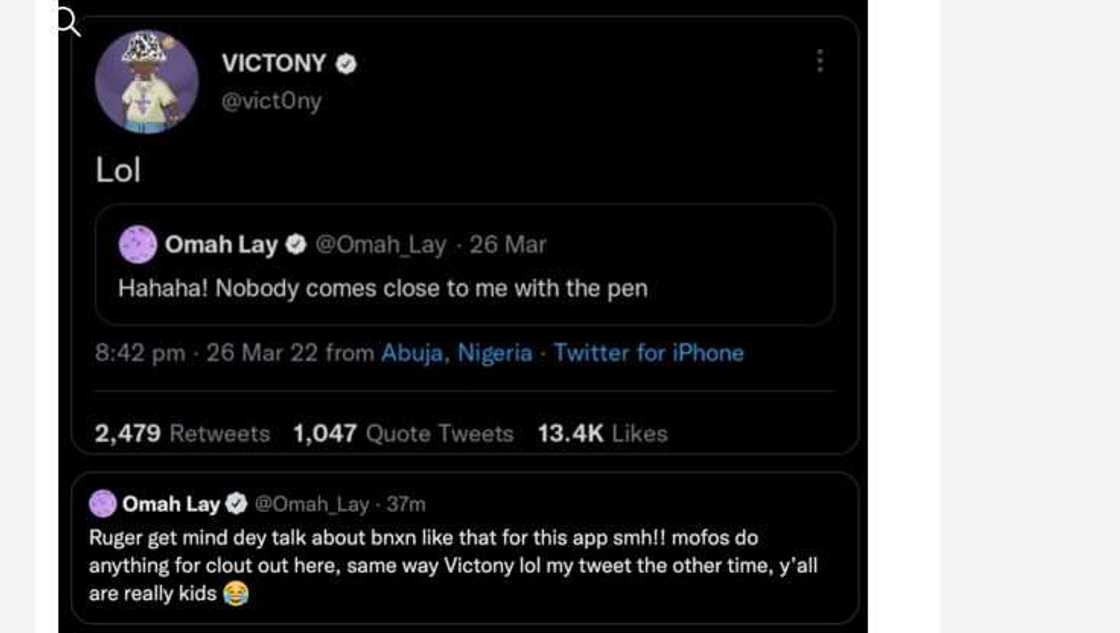Click the @Omah_Lay handle in quoted tweet
Image resolution: width=1120 pixels, height=633 pixels.
383,243
